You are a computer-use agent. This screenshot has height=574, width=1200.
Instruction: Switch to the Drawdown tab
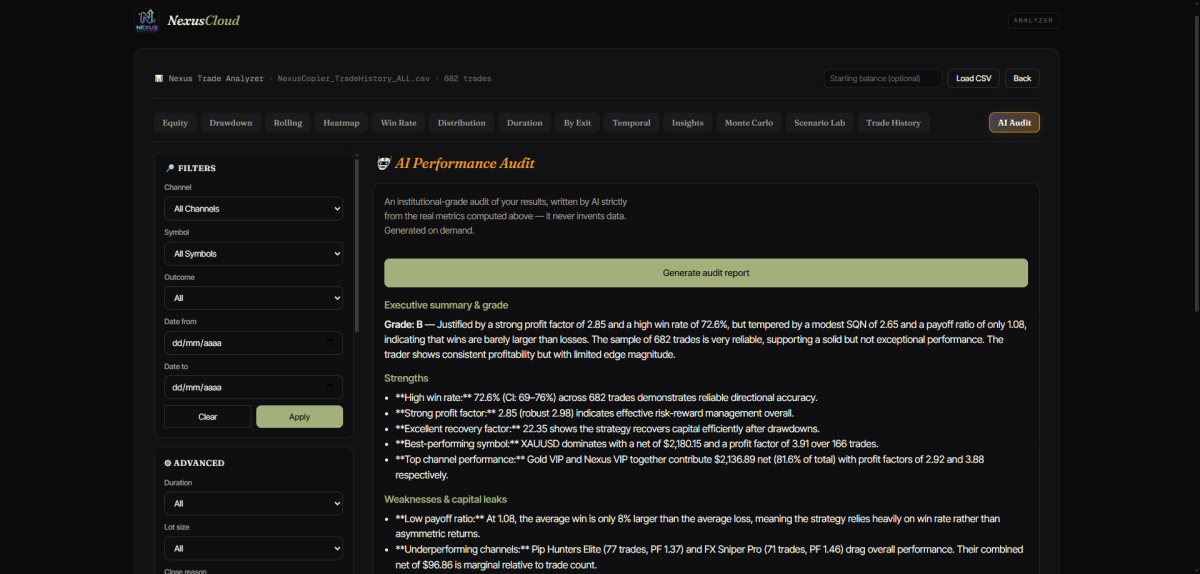coord(231,123)
